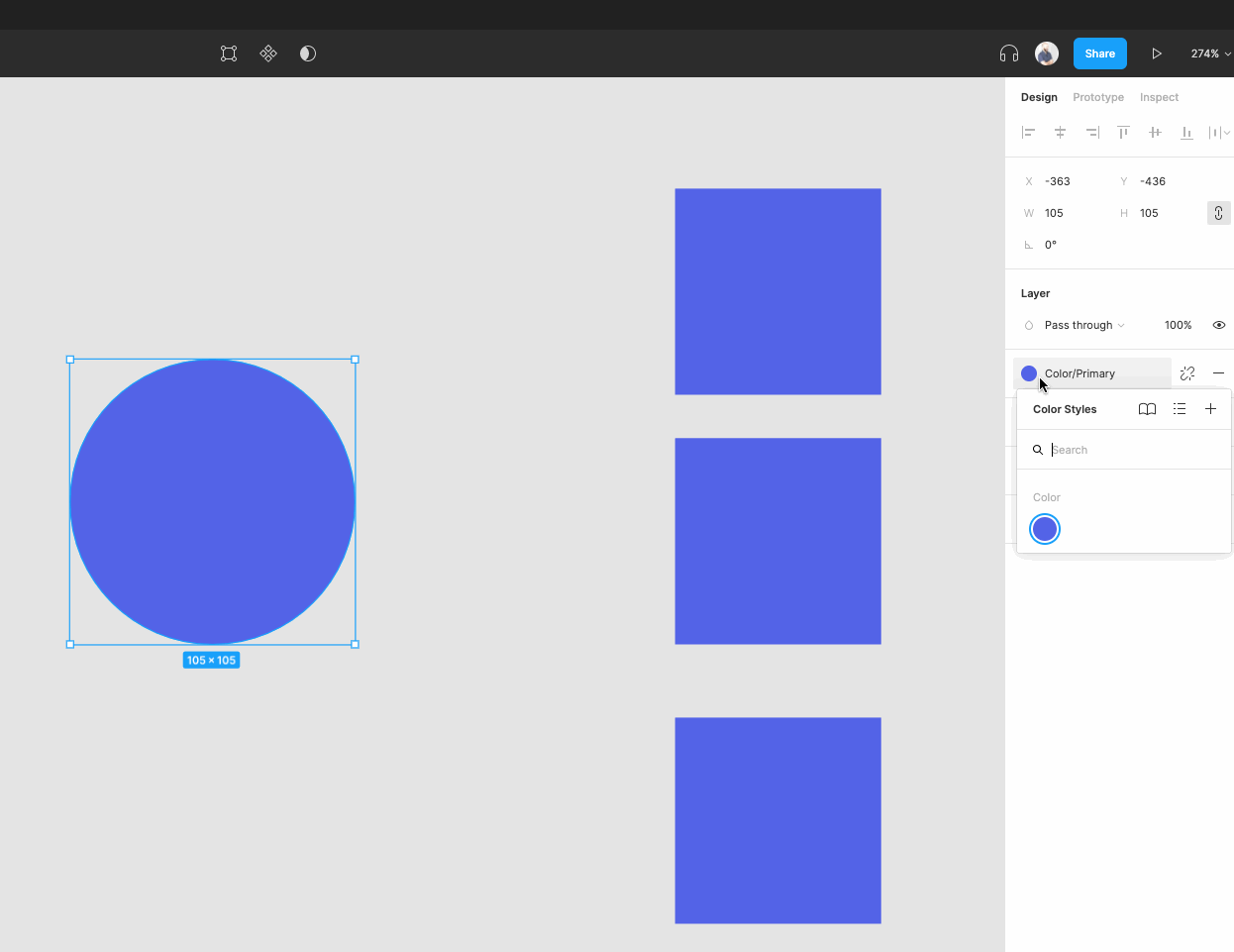This screenshot has height=952, width=1234.
Task: Switch to the Prototype tab
Action: pyautogui.click(x=1098, y=97)
